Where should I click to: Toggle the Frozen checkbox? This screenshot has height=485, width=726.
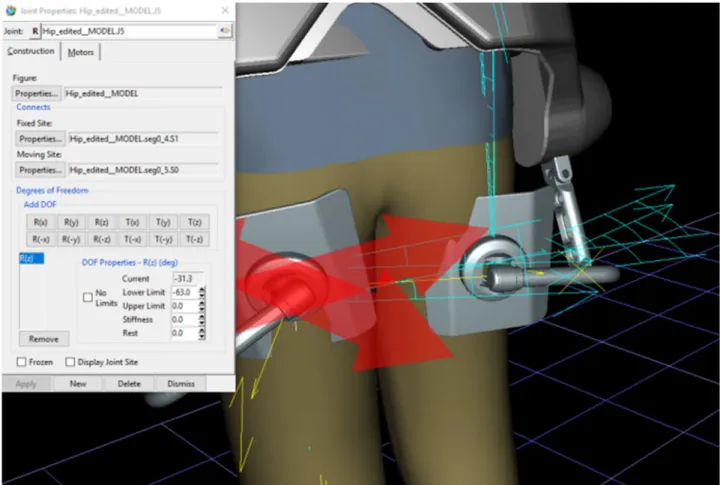pos(21,362)
